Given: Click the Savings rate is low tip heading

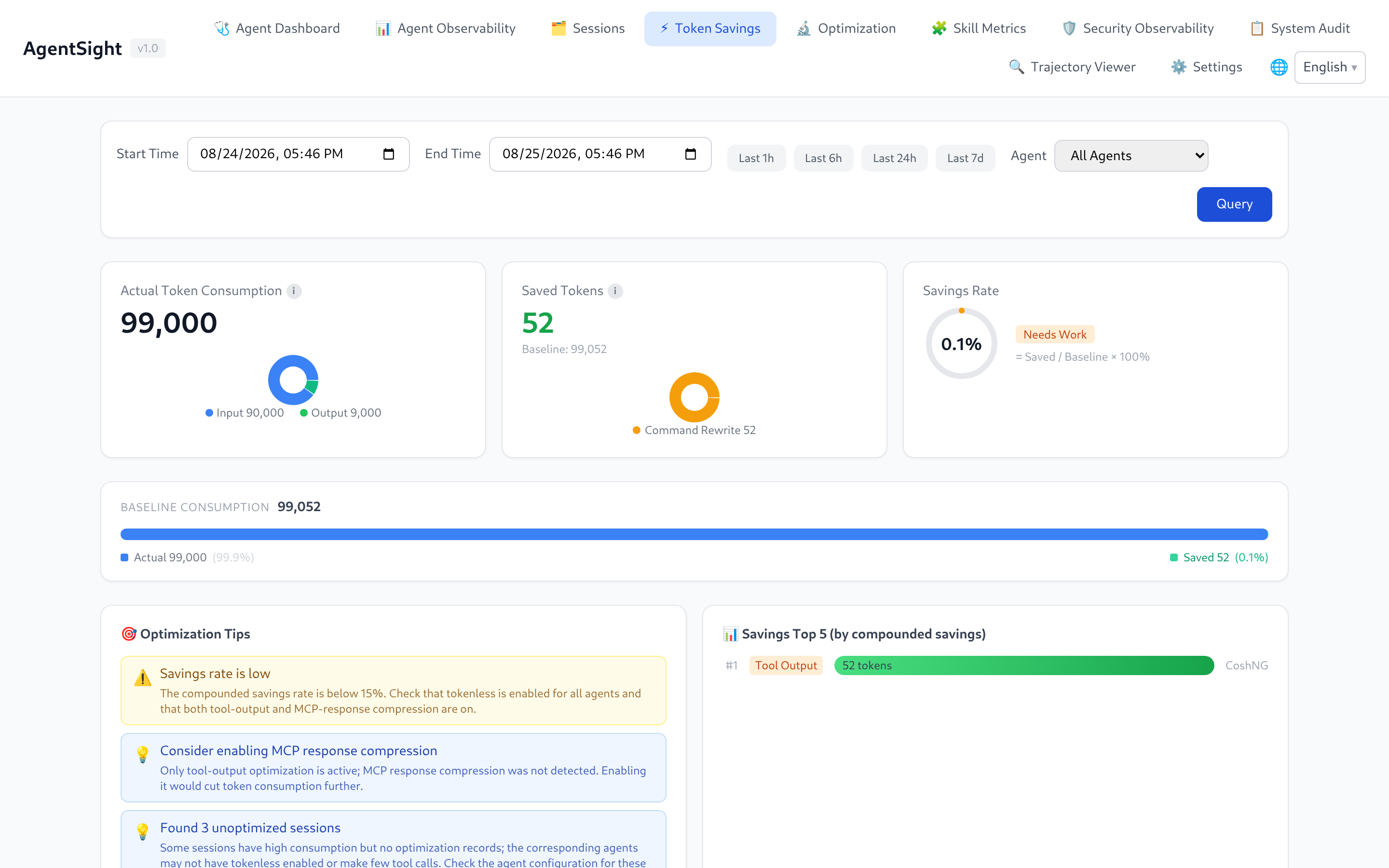Looking at the screenshot, I should point(215,673).
